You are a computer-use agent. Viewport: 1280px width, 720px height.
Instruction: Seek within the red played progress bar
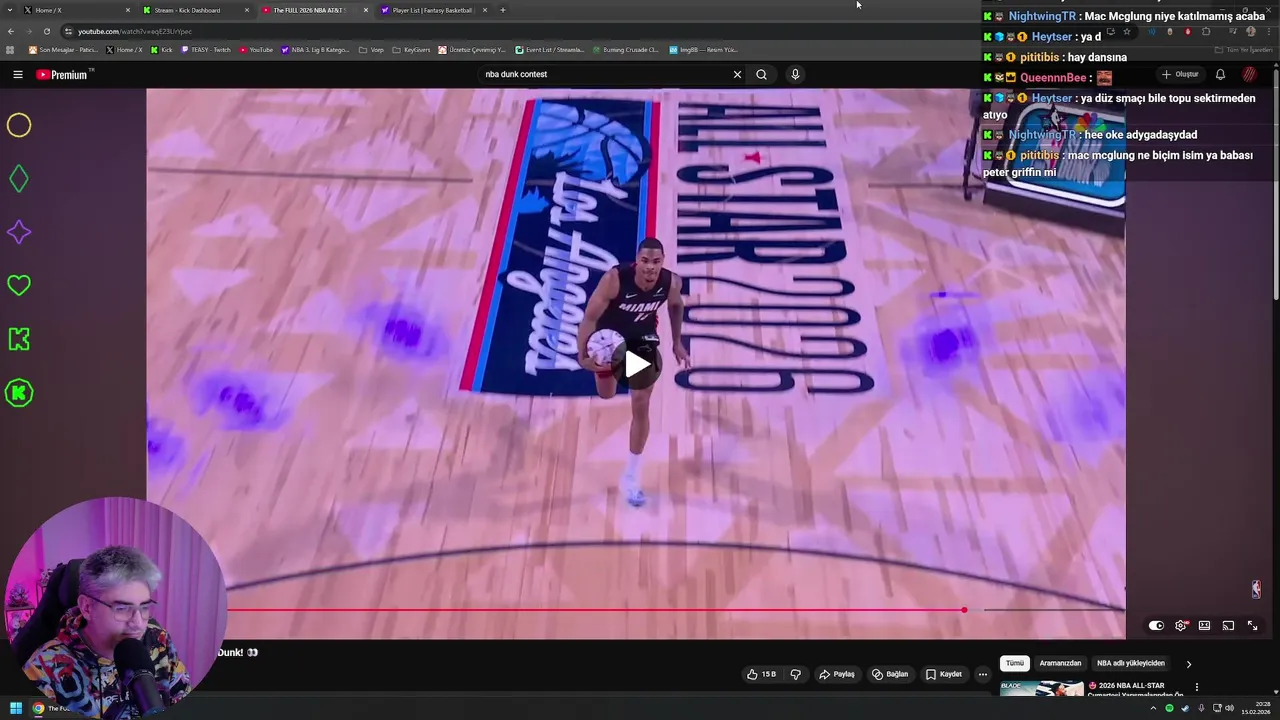click(x=594, y=609)
